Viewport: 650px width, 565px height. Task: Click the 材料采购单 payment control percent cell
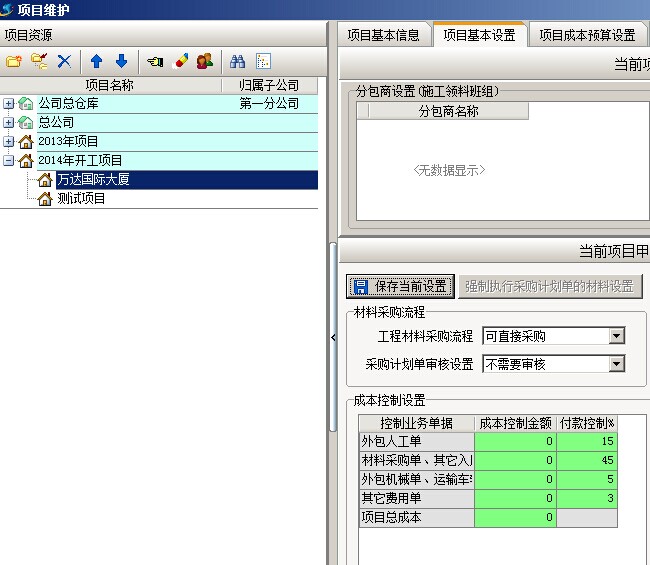coord(587,460)
